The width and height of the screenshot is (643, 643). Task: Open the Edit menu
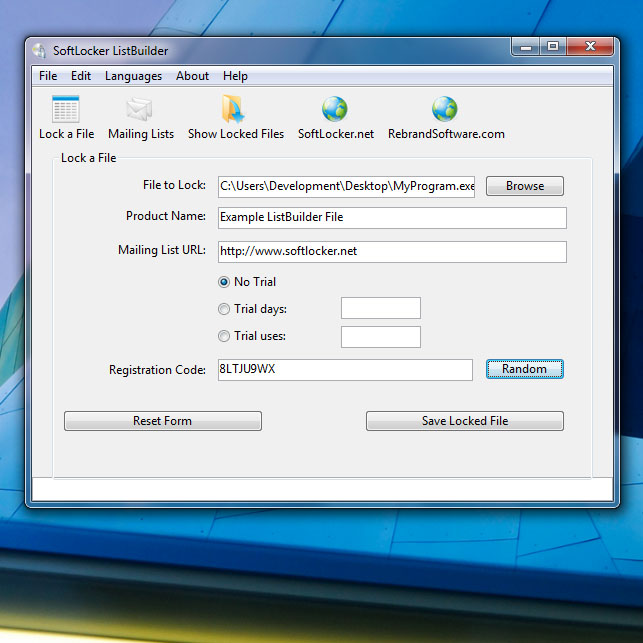pos(81,76)
